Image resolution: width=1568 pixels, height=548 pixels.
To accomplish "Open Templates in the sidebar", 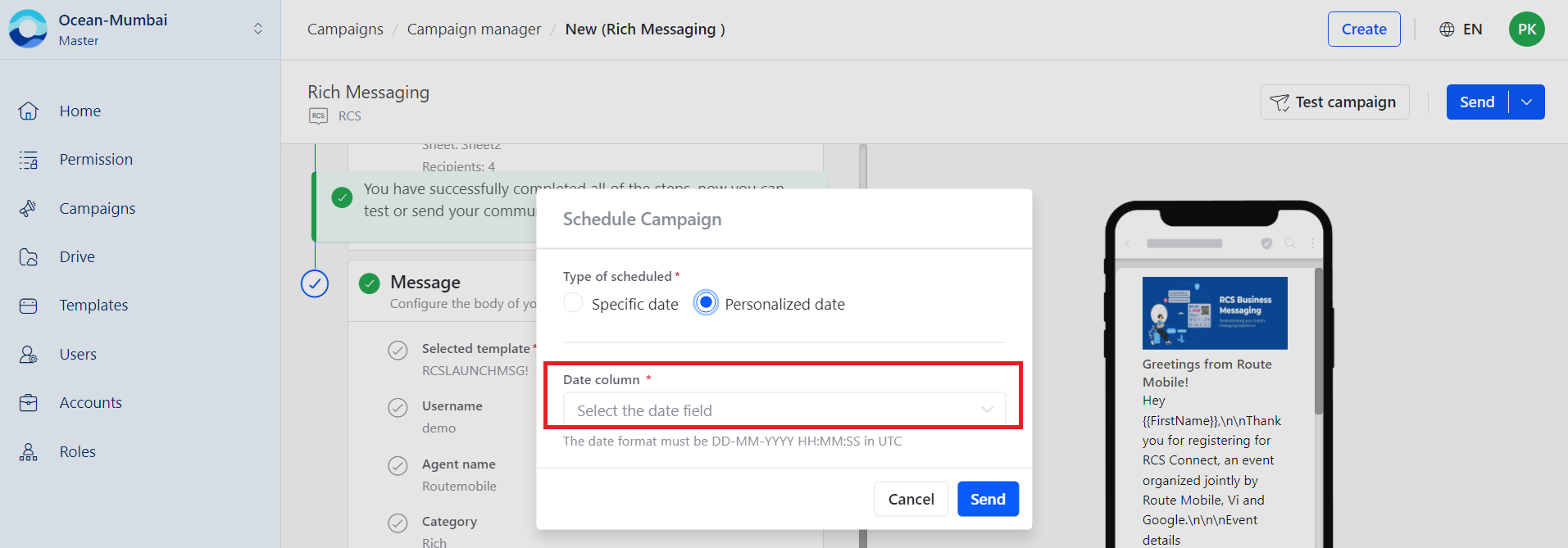I will click(x=93, y=305).
